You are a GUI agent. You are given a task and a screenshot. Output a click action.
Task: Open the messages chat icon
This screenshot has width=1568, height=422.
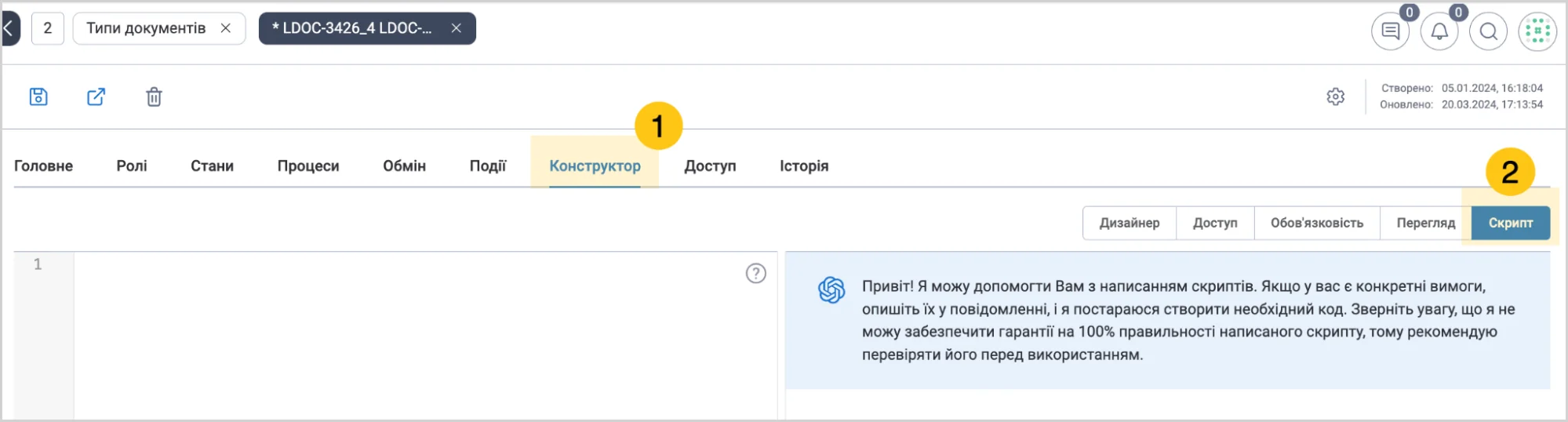(1390, 31)
